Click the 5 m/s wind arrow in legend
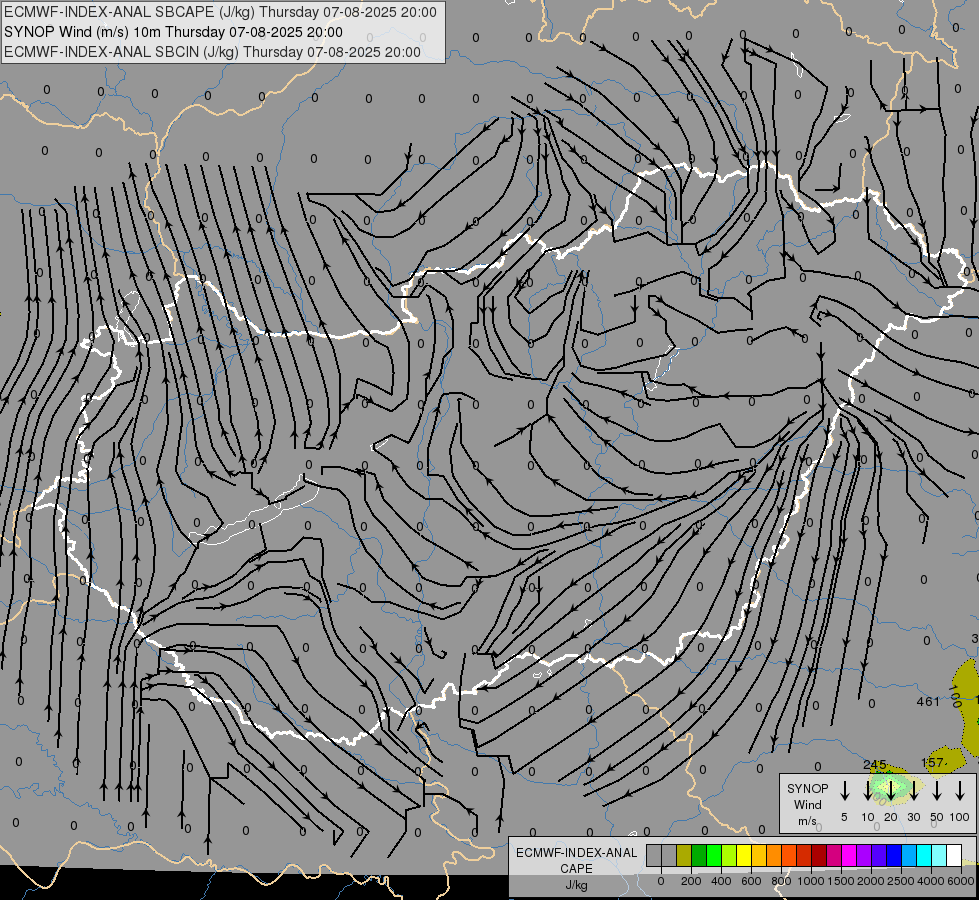Image resolution: width=979 pixels, height=900 pixels. (x=844, y=790)
